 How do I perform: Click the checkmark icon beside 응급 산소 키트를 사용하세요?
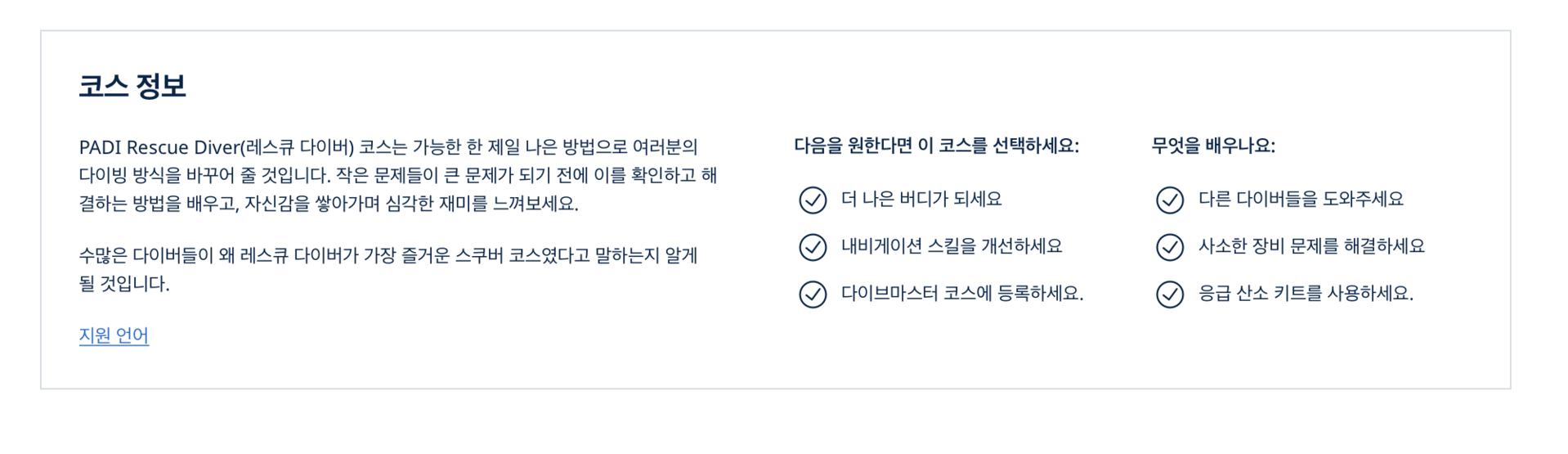pos(1169,294)
